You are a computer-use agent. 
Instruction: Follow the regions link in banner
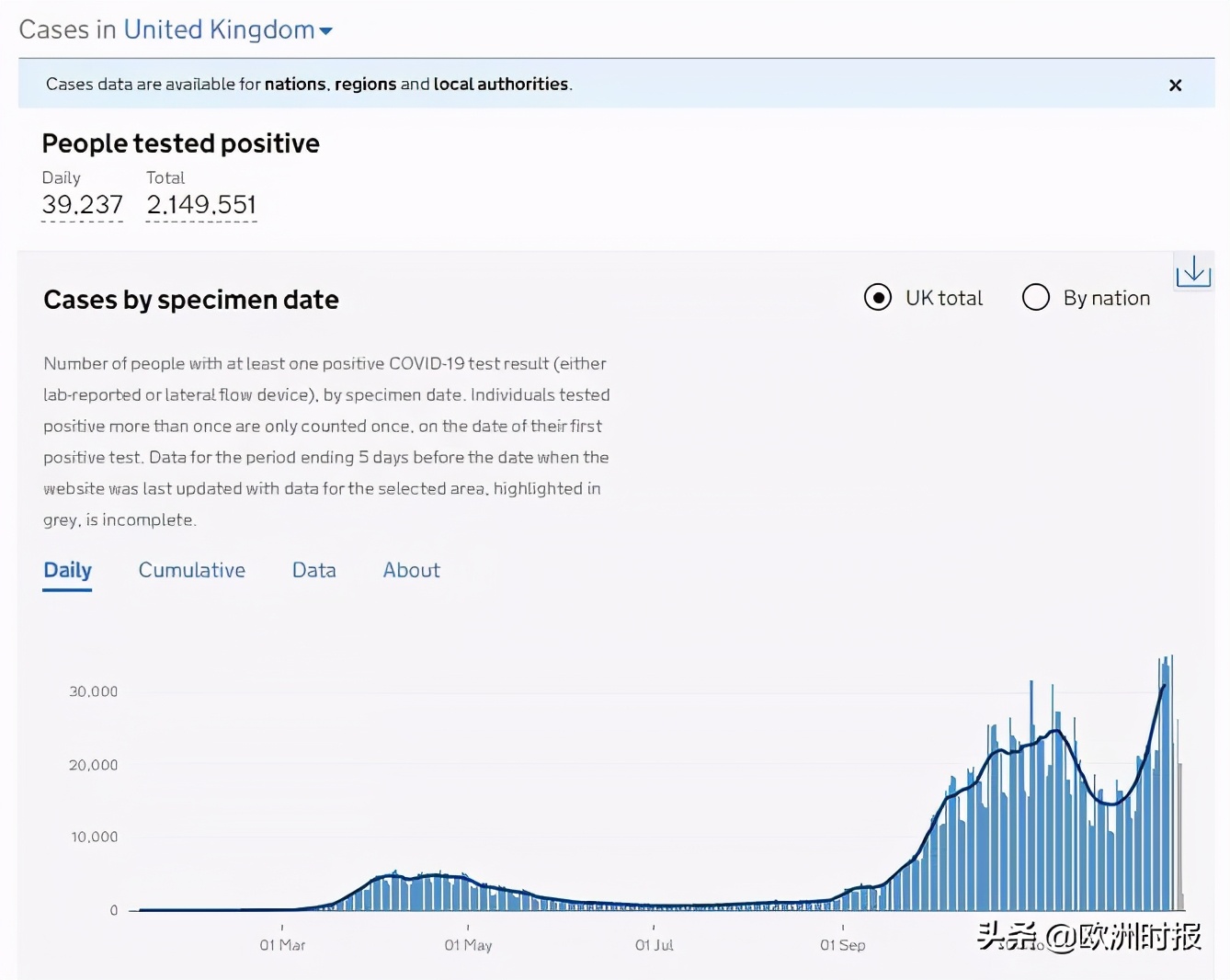point(365,85)
